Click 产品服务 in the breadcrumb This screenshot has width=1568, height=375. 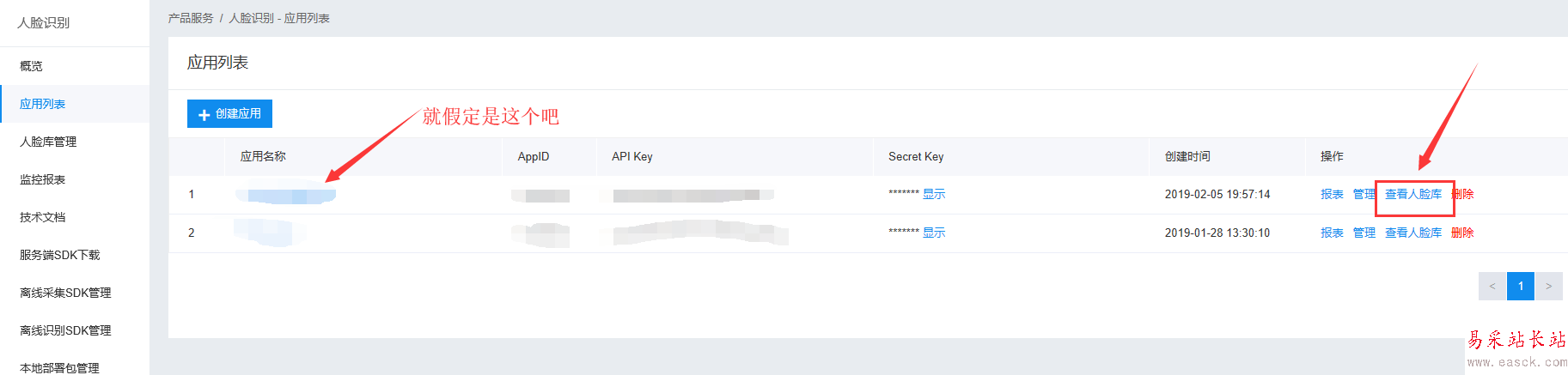click(x=191, y=18)
